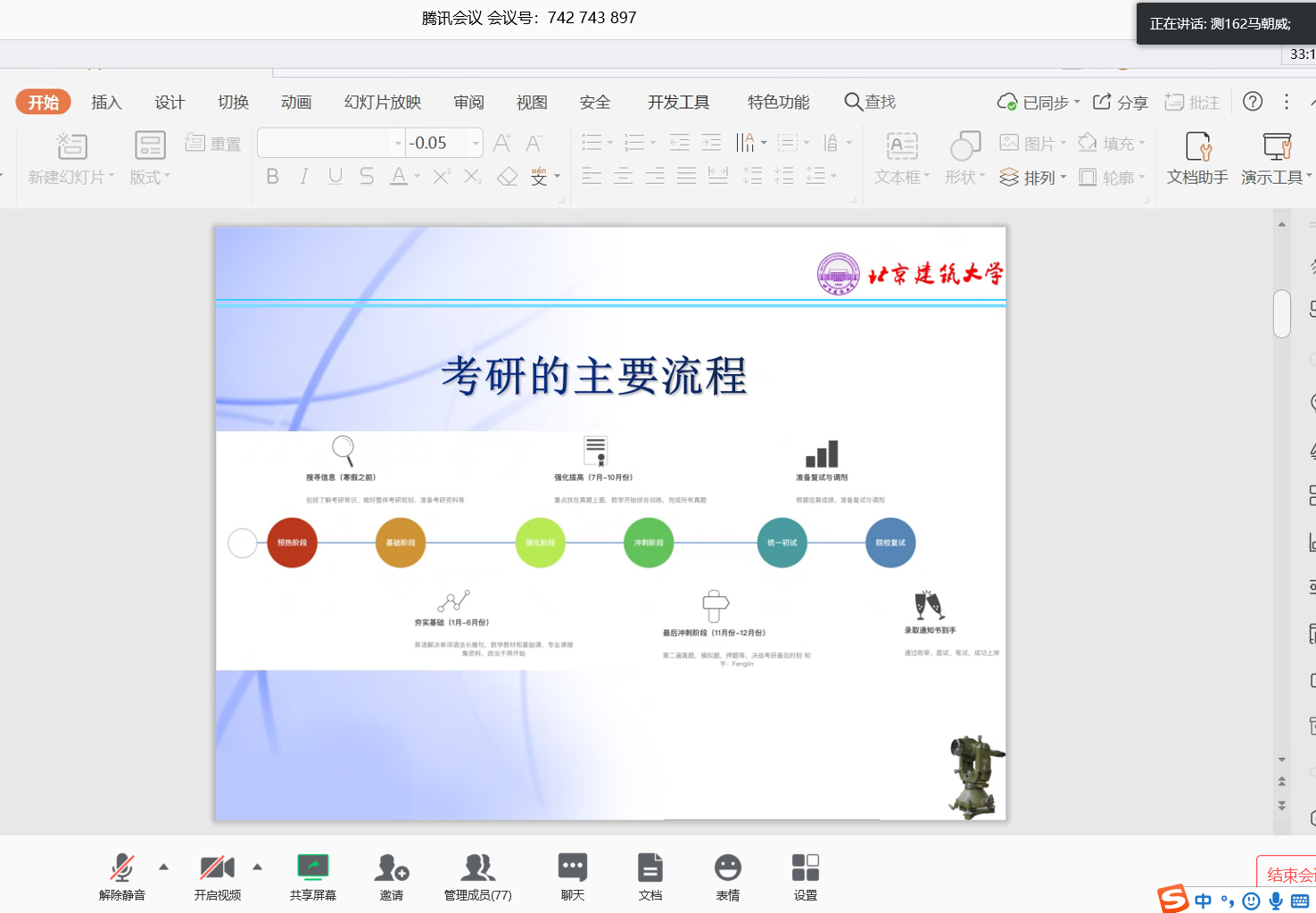
Task: Open the manage members panel
Action: 477,876
